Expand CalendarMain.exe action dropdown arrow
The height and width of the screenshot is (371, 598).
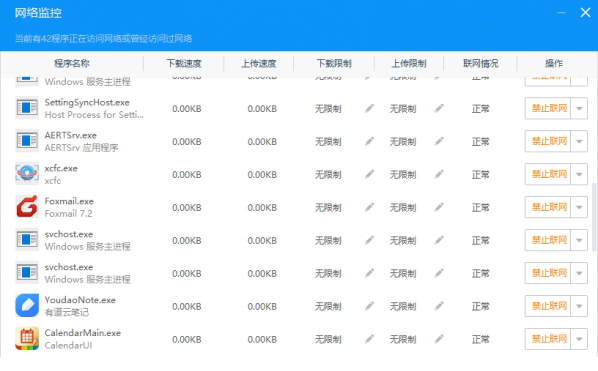click(579, 339)
